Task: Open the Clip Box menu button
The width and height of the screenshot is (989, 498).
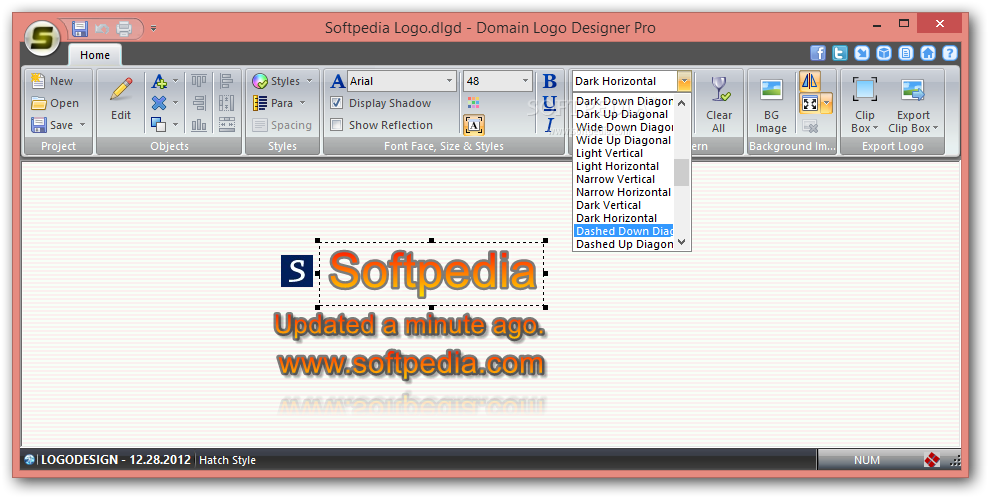Action: pyautogui.click(x=864, y=105)
